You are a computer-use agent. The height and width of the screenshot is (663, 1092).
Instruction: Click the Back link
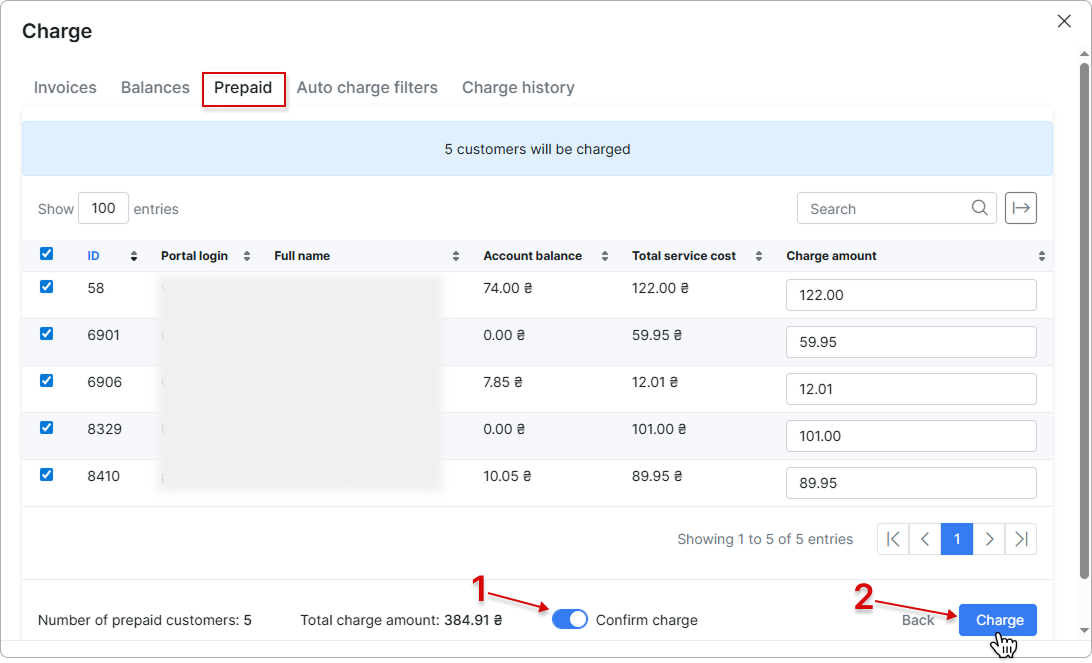917,620
